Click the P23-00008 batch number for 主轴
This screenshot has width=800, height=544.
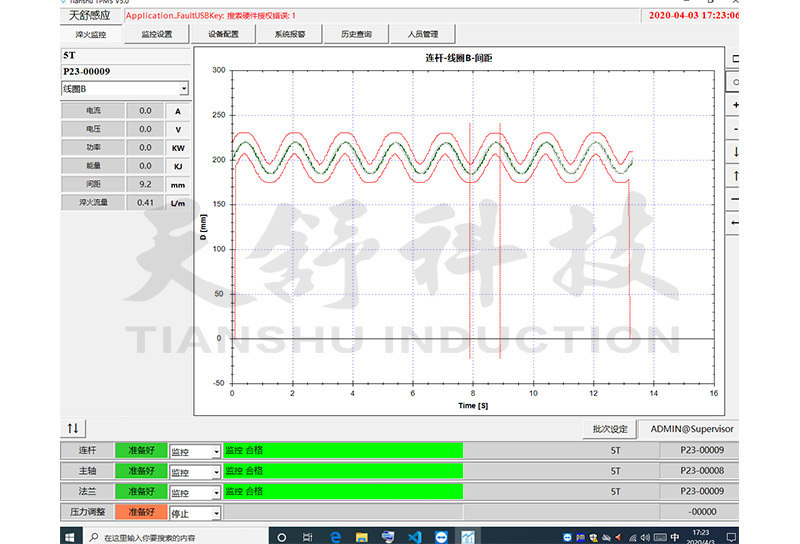pos(702,471)
